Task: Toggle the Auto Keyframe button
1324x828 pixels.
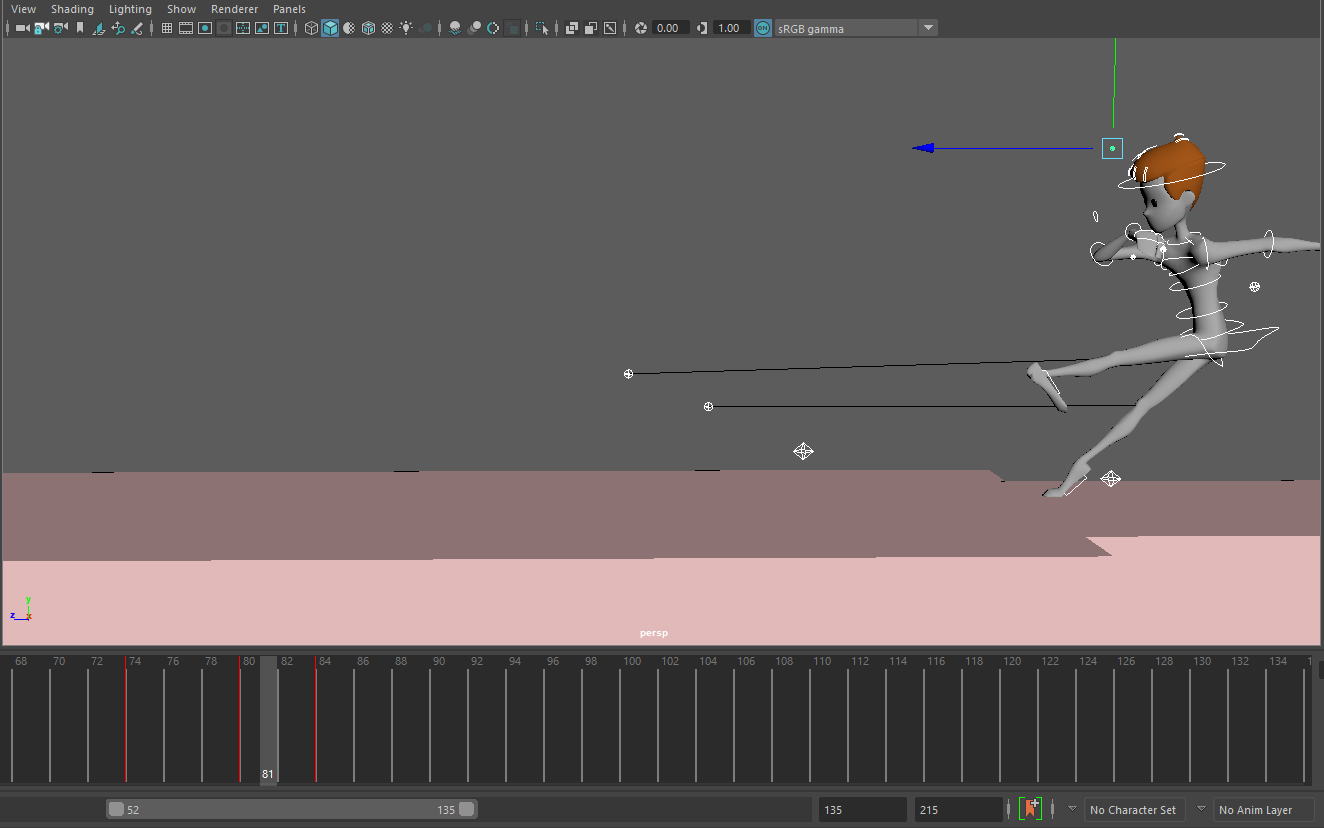Action: click(x=1030, y=809)
